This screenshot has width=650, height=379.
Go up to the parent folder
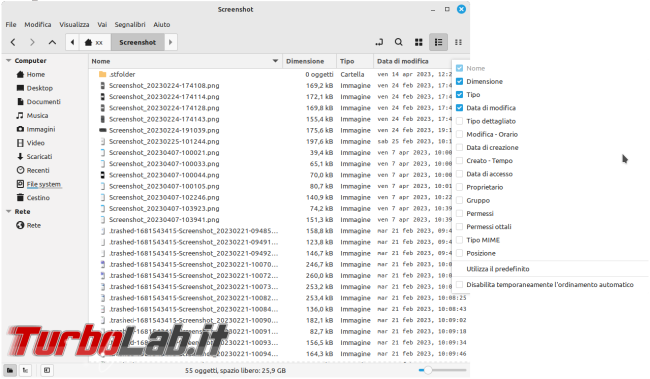52,42
